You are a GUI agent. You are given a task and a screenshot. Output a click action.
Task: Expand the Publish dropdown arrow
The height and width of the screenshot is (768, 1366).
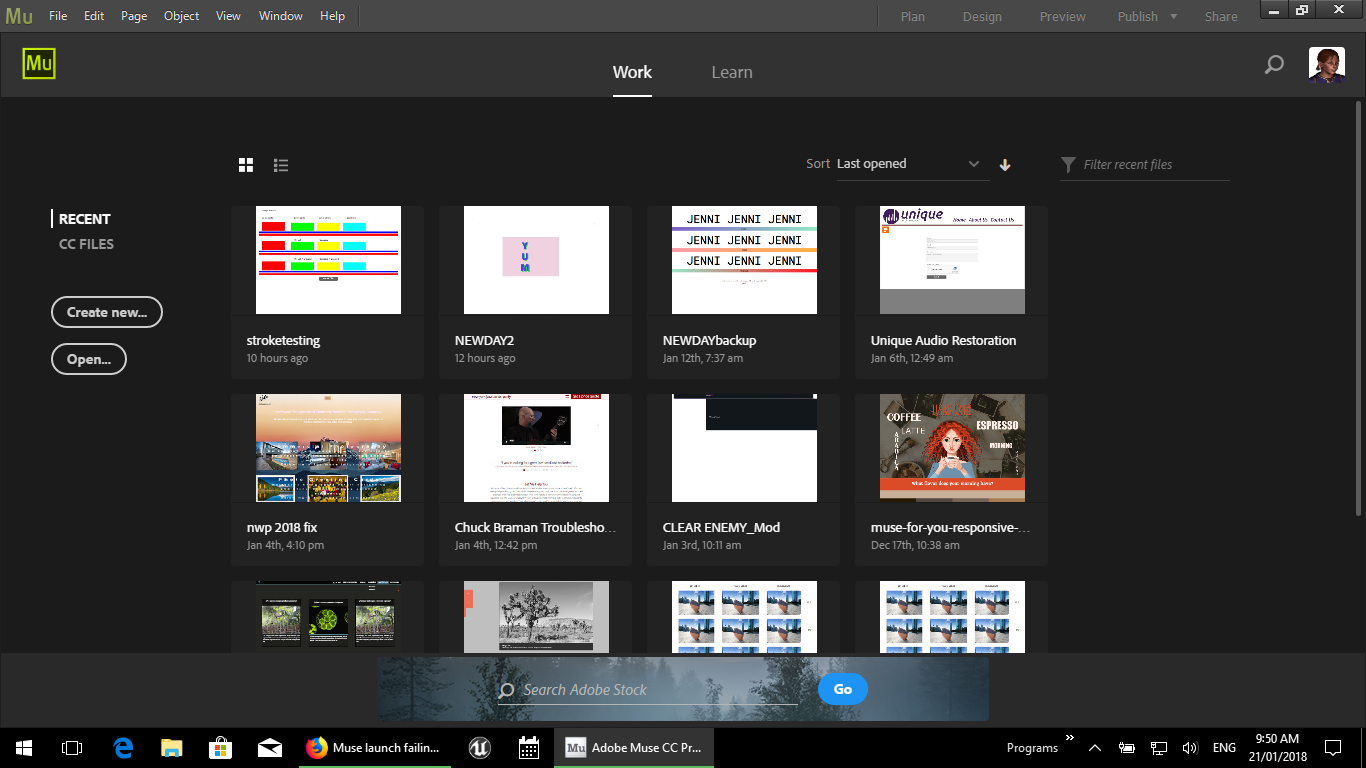tap(1174, 16)
